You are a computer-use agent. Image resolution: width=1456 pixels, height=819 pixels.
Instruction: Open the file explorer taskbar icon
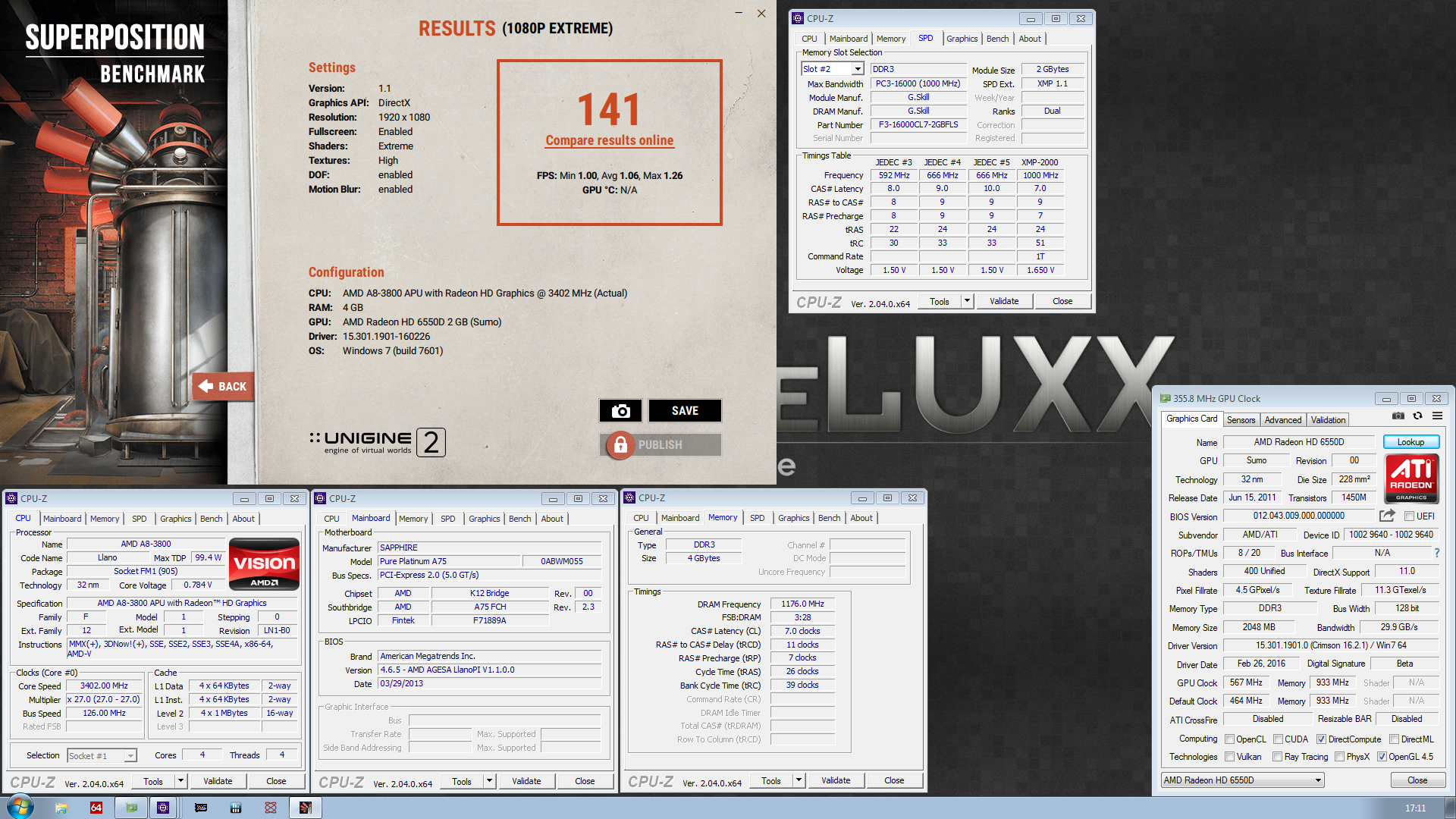(61, 808)
